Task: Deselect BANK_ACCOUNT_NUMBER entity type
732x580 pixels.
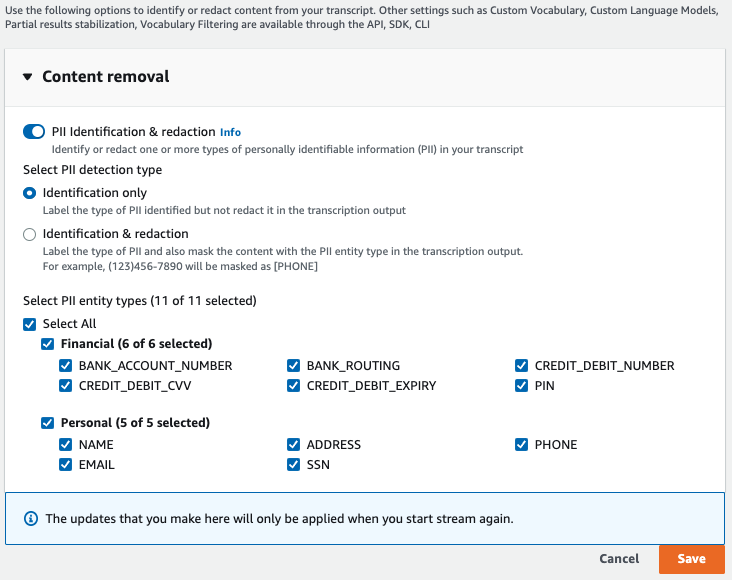Action: pos(66,366)
